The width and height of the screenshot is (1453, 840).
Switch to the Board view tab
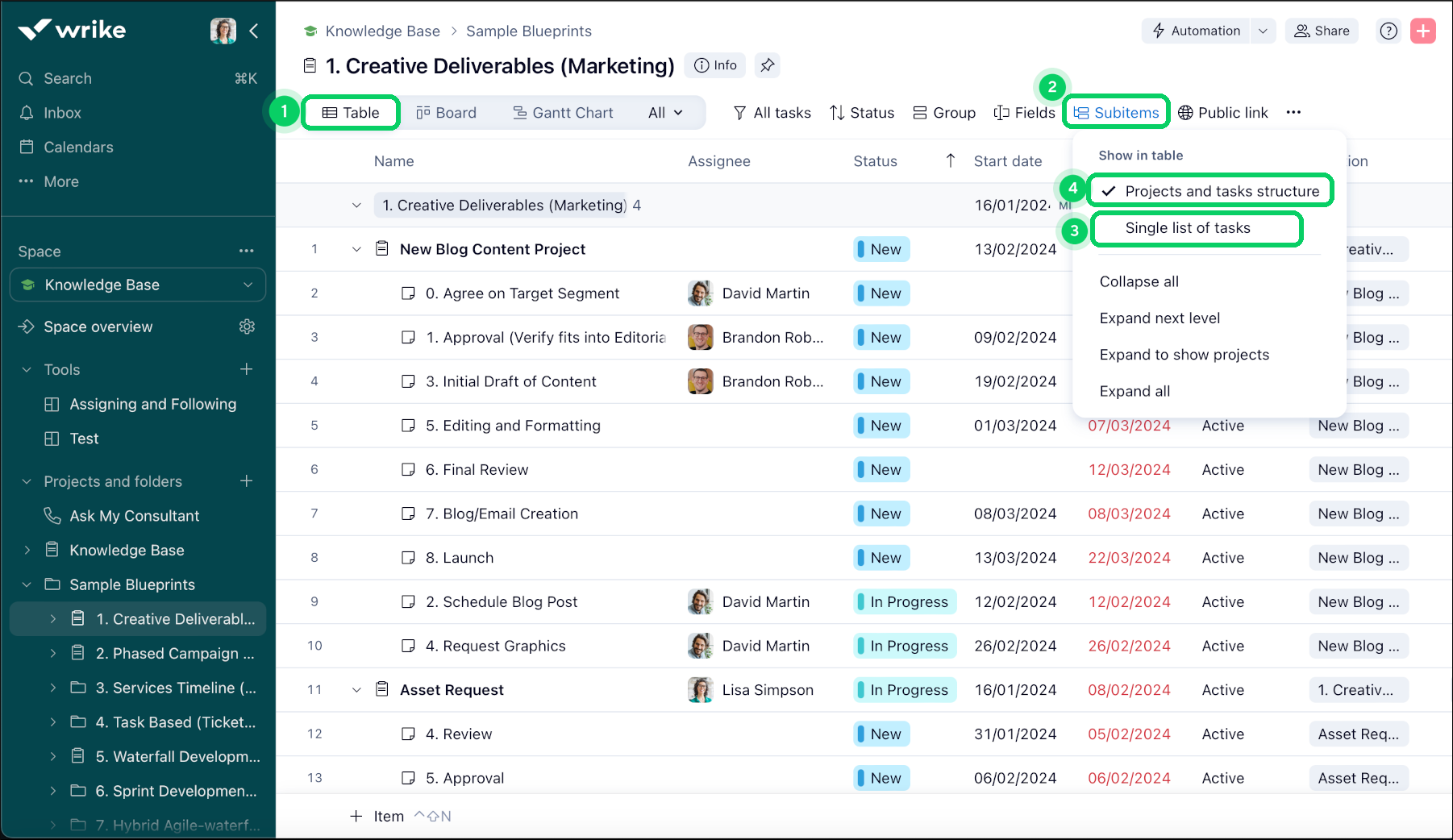pos(447,113)
